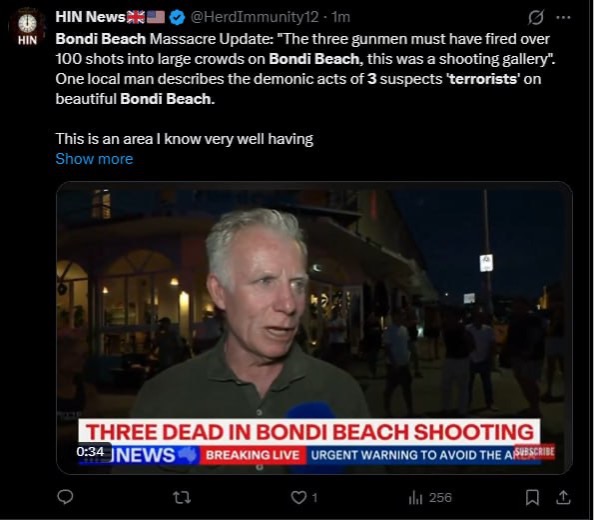Click the first bold Bondi Beach keyword

pos(100,39)
